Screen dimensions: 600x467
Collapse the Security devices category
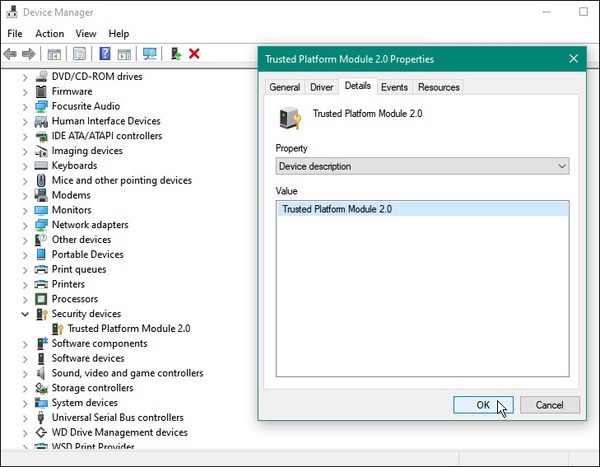pos(25,314)
